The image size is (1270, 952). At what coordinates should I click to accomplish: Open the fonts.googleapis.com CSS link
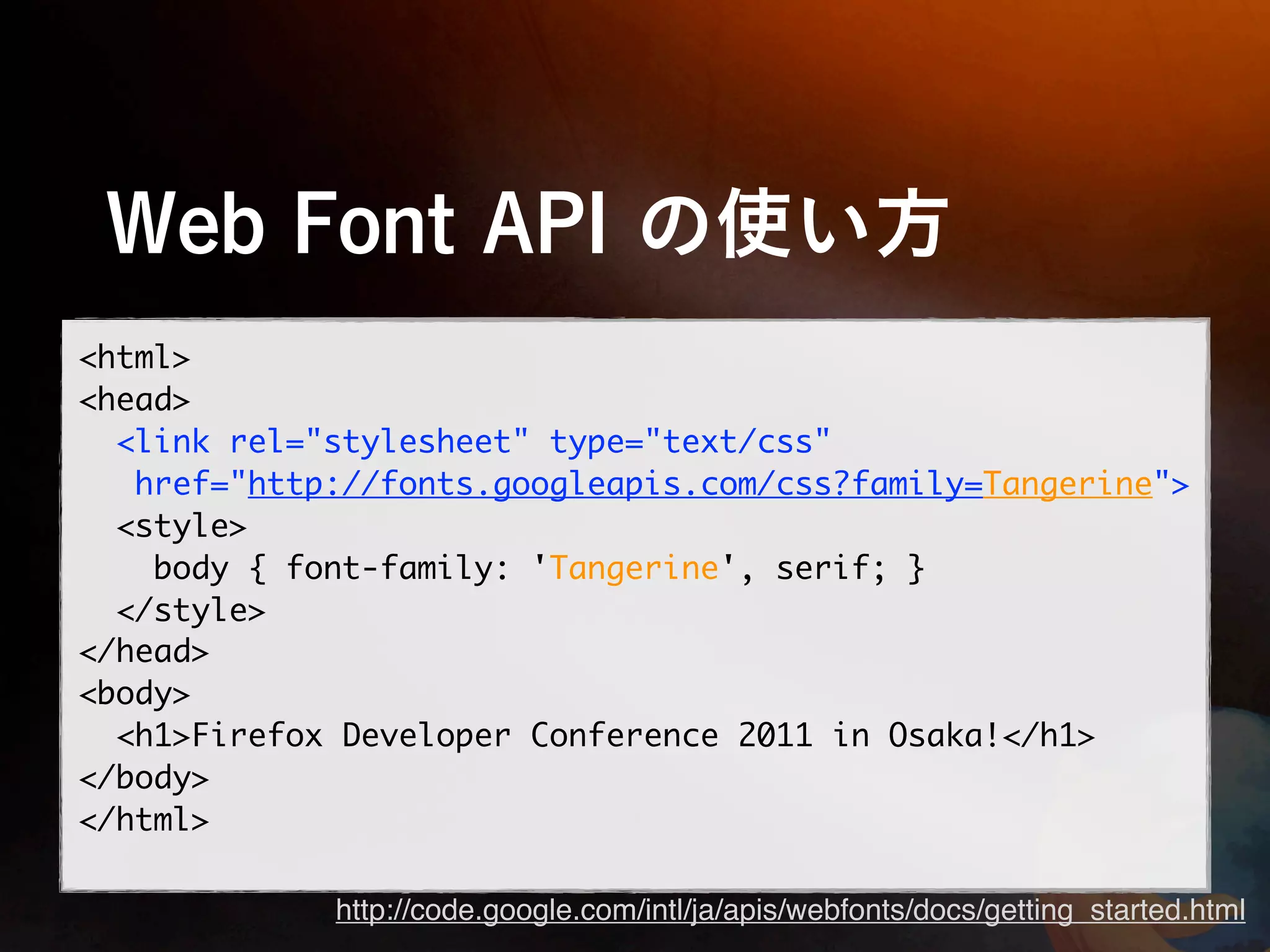point(699,484)
